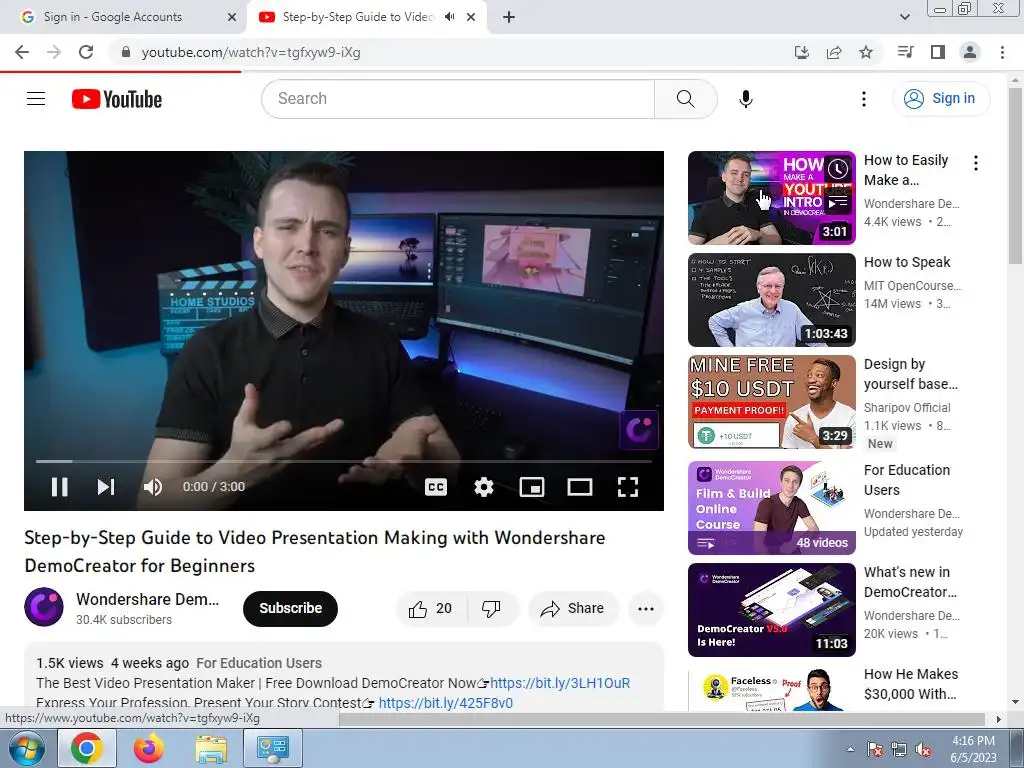Click DemoCreator watermark on the video

(x=639, y=430)
